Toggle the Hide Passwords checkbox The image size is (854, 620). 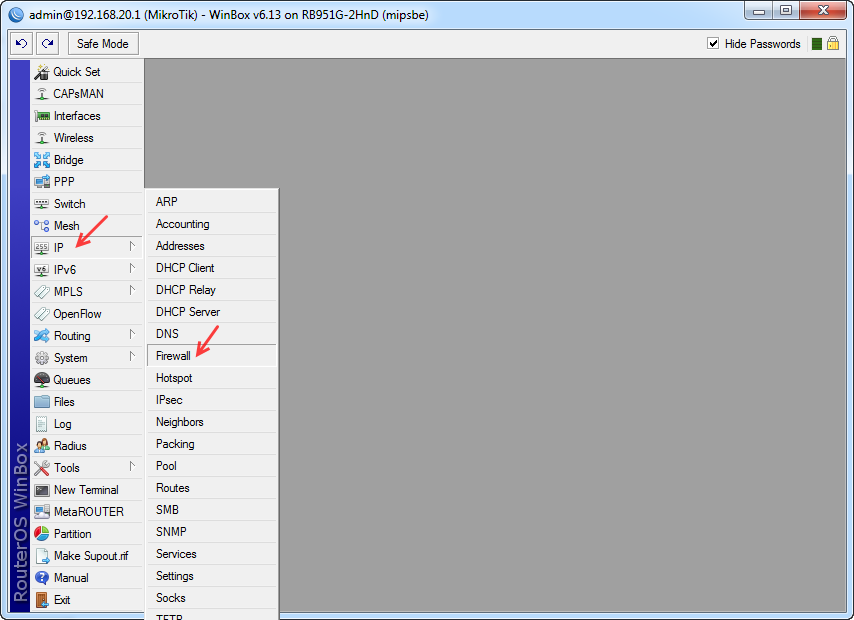(713, 44)
